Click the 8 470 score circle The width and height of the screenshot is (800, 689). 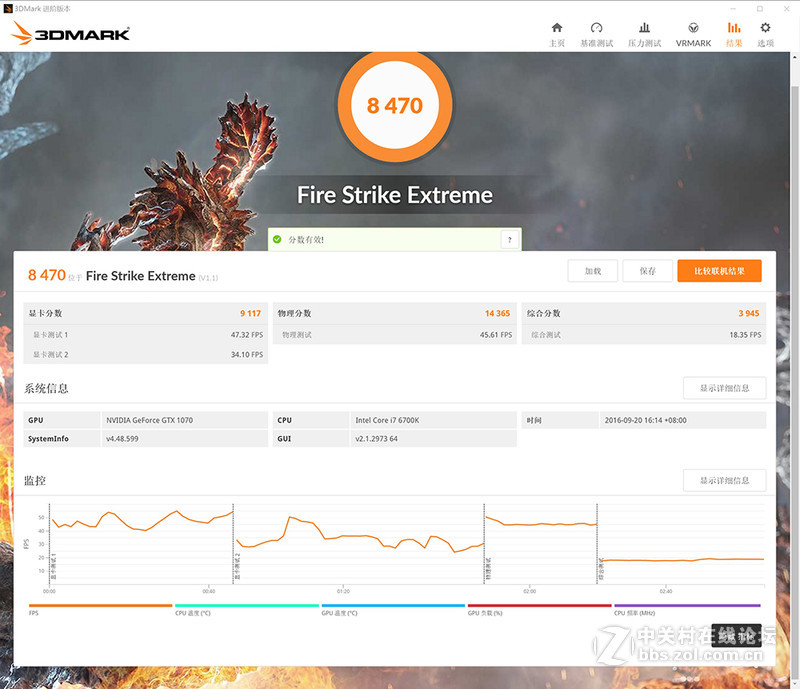[395, 106]
